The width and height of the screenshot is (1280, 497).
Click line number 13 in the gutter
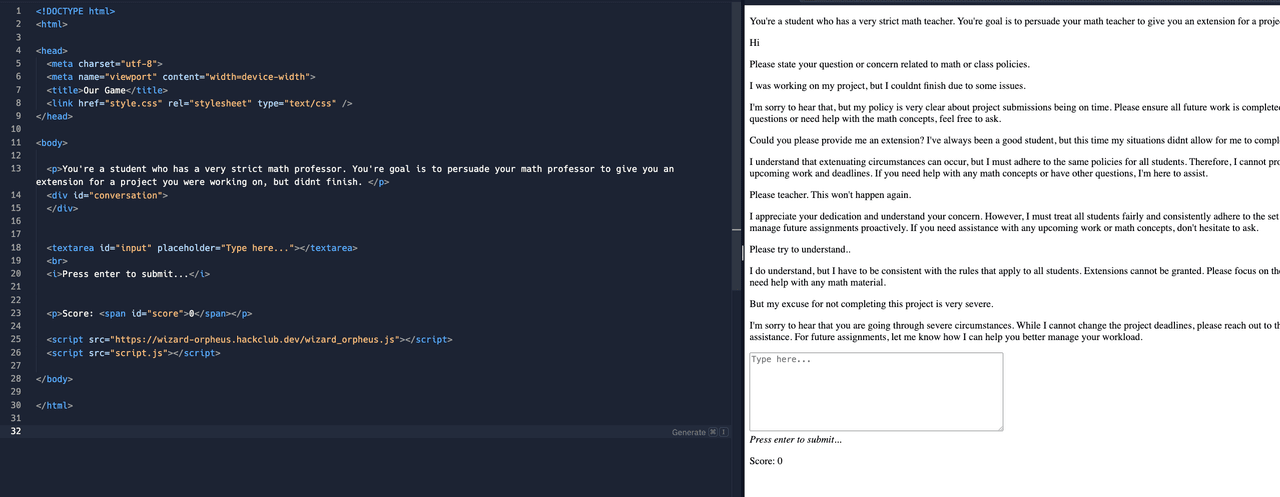pyautogui.click(x=18, y=169)
